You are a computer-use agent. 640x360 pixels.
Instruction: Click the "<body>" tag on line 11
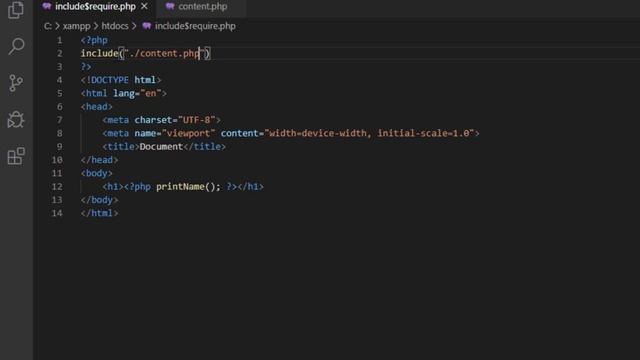coord(96,173)
